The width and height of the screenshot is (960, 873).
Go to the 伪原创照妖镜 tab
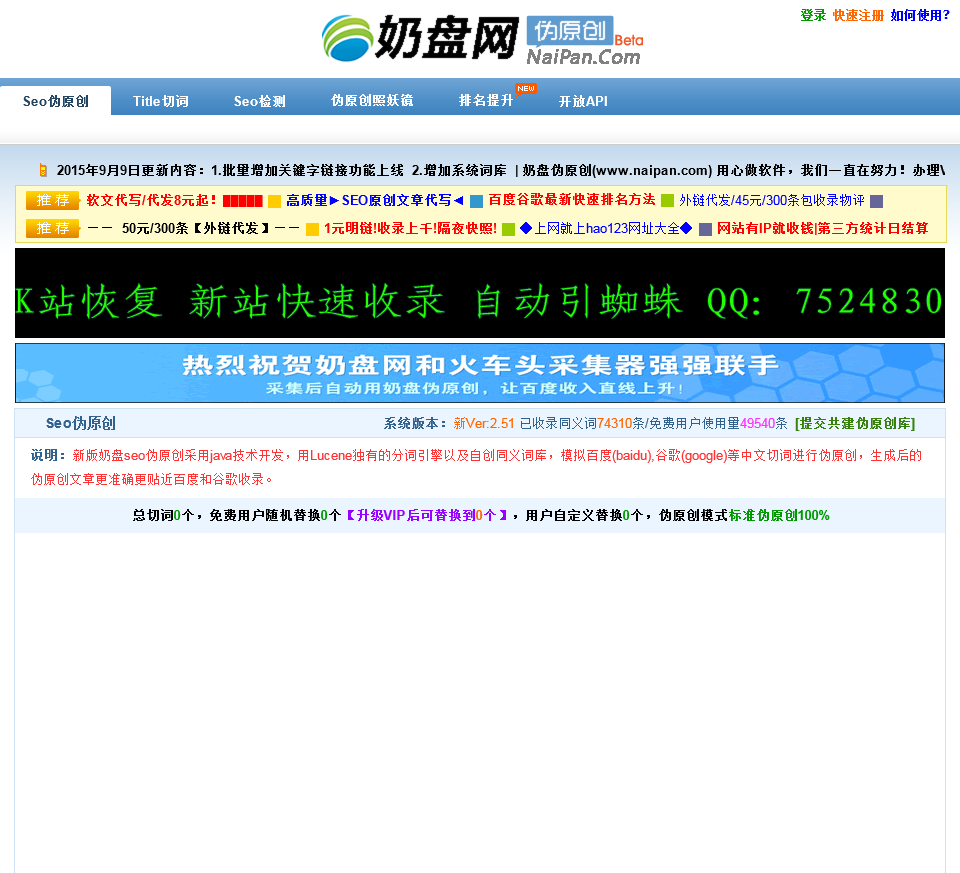pos(372,100)
